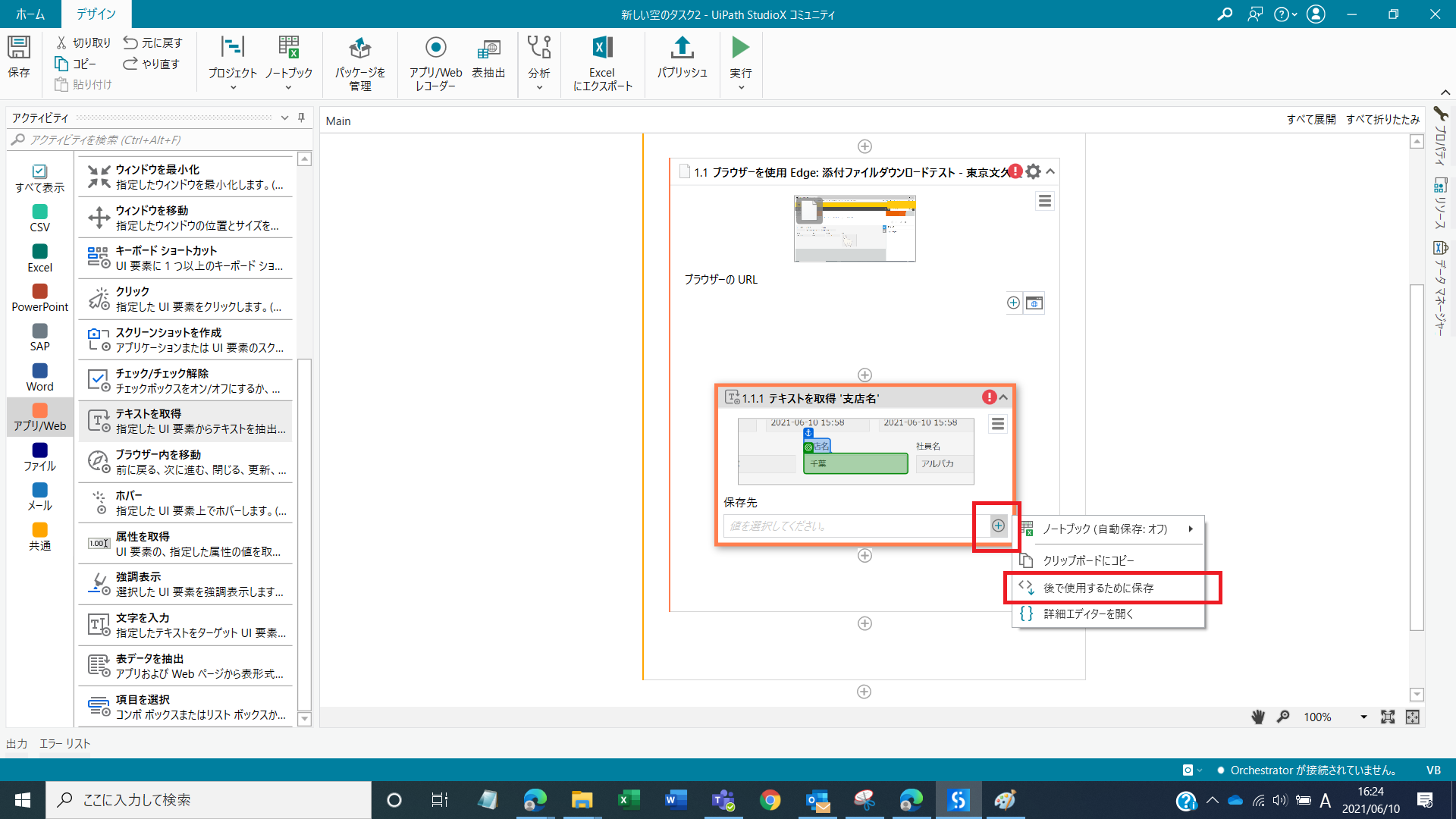Screen dimensions: 1456x819
Task: Click the Export to Excel icon
Action: [602, 49]
